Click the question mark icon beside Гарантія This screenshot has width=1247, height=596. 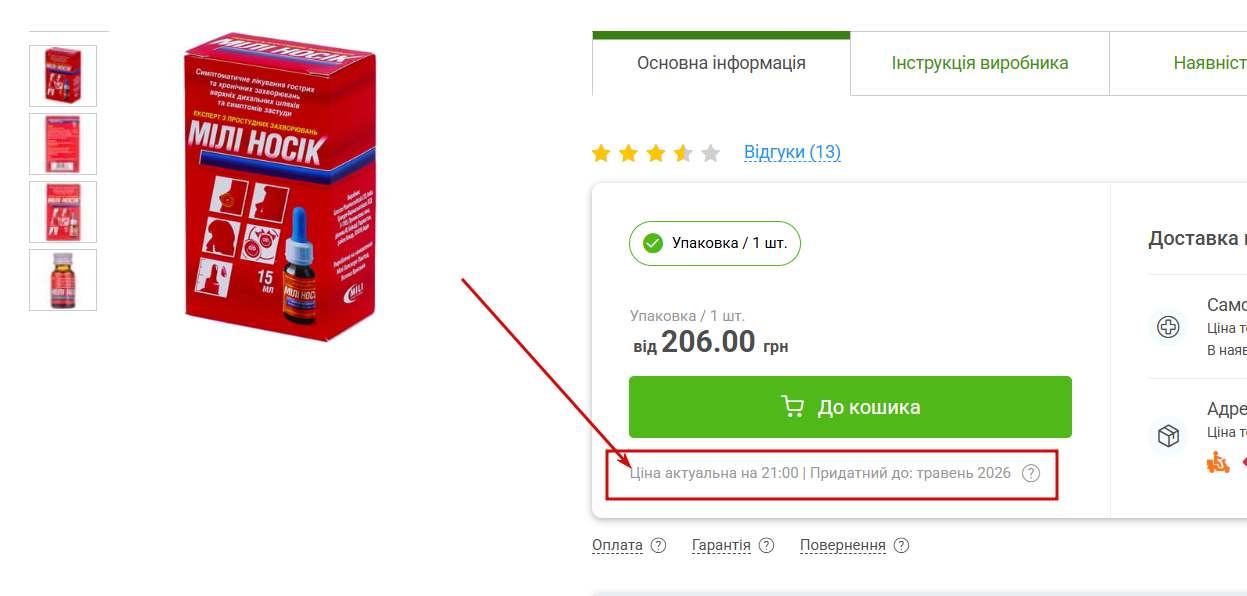pos(766,545)
